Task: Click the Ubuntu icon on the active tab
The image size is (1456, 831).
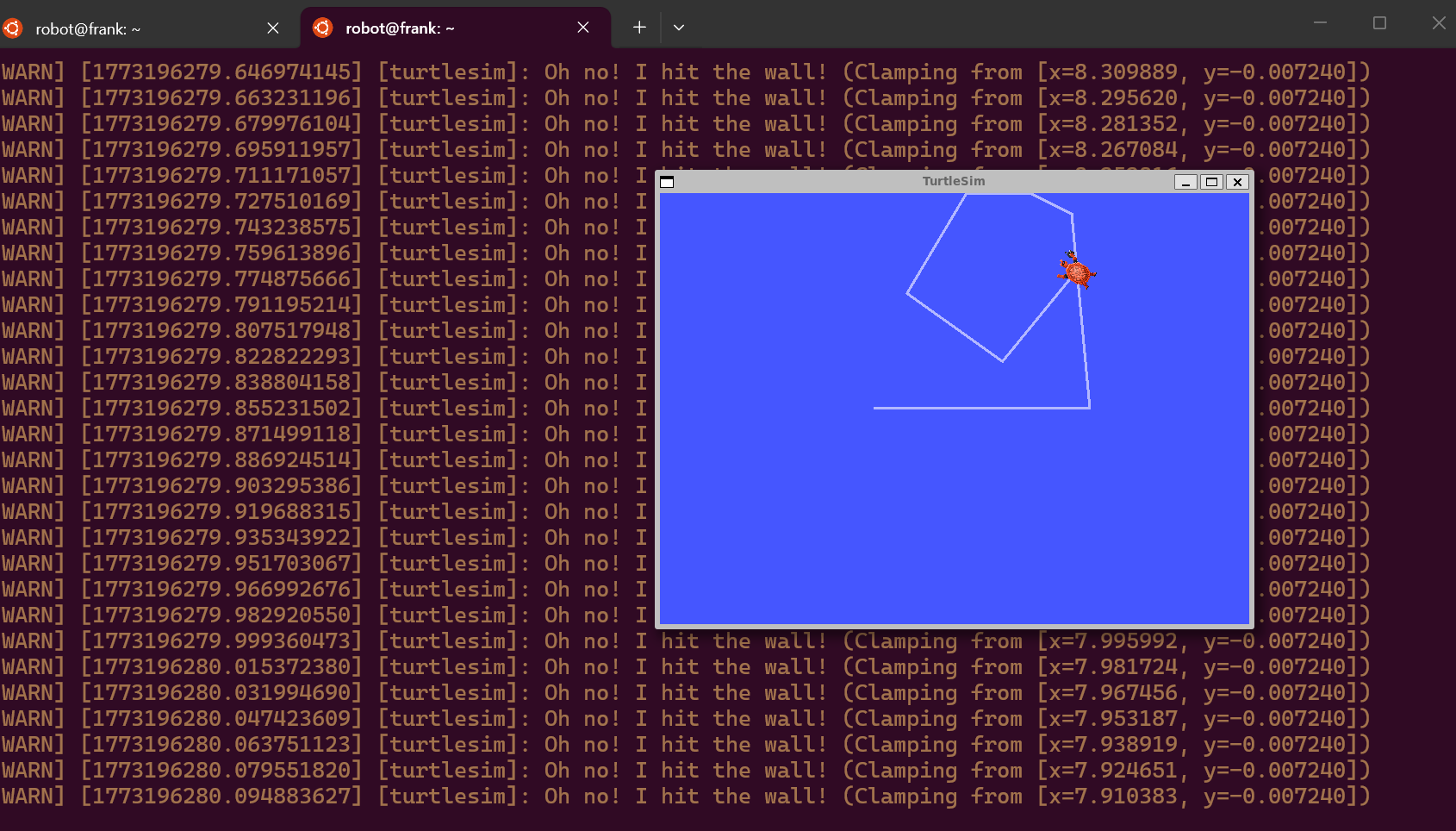Action: click(x=322, y=28)
